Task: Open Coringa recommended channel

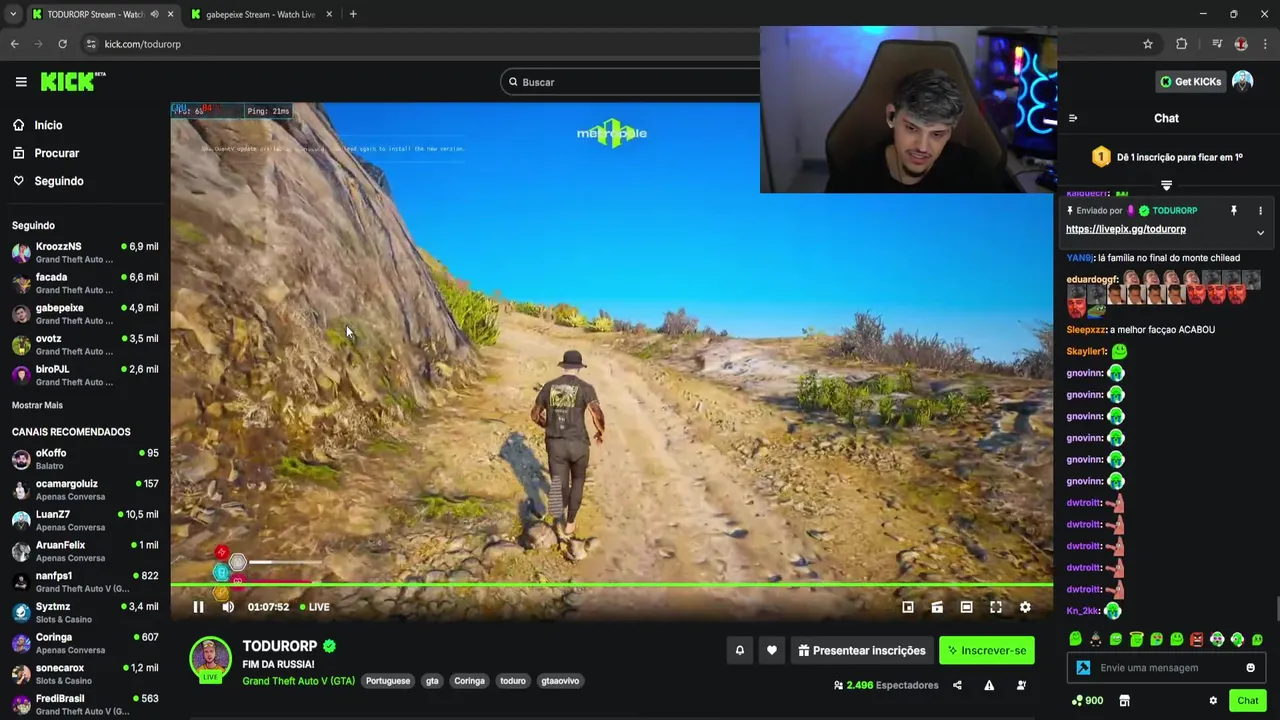Action: [84, 643]
